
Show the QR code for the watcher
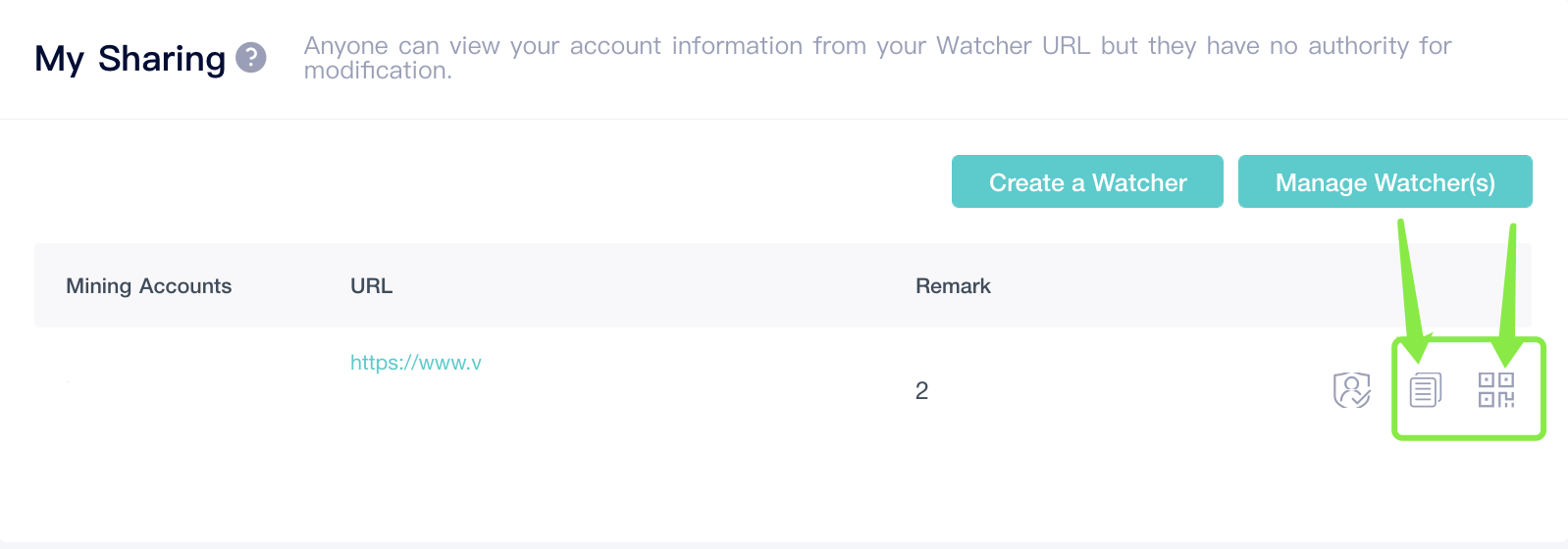point(1496,390)
